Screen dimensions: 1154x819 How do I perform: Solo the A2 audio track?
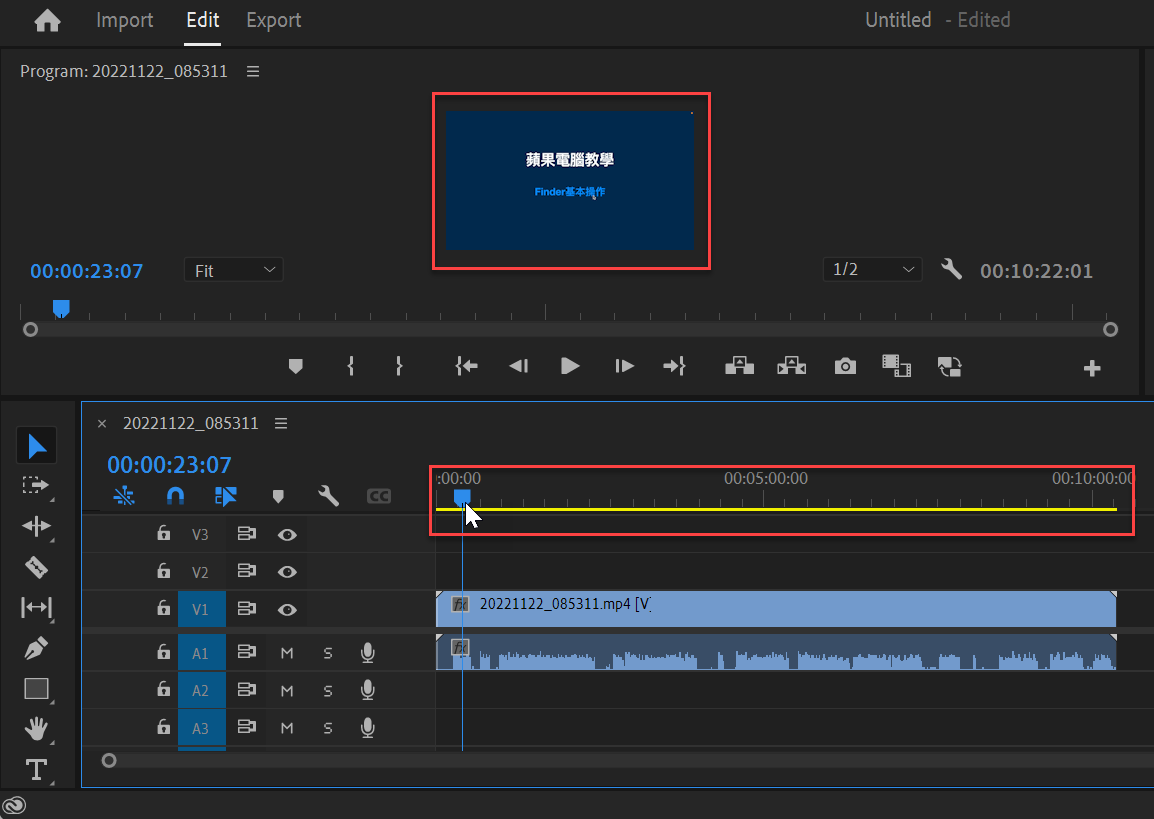[x=328, y=691]
